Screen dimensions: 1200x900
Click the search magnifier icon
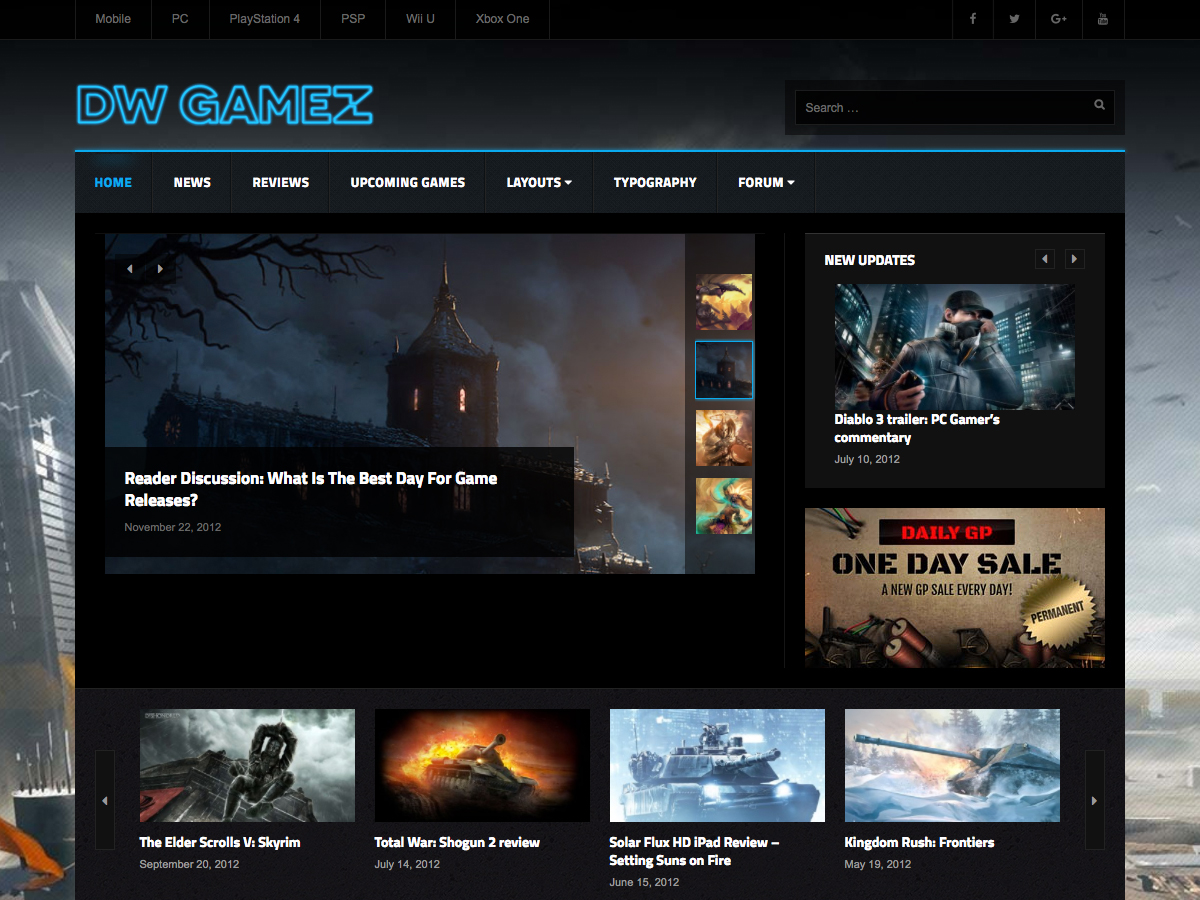(1099, 106)
